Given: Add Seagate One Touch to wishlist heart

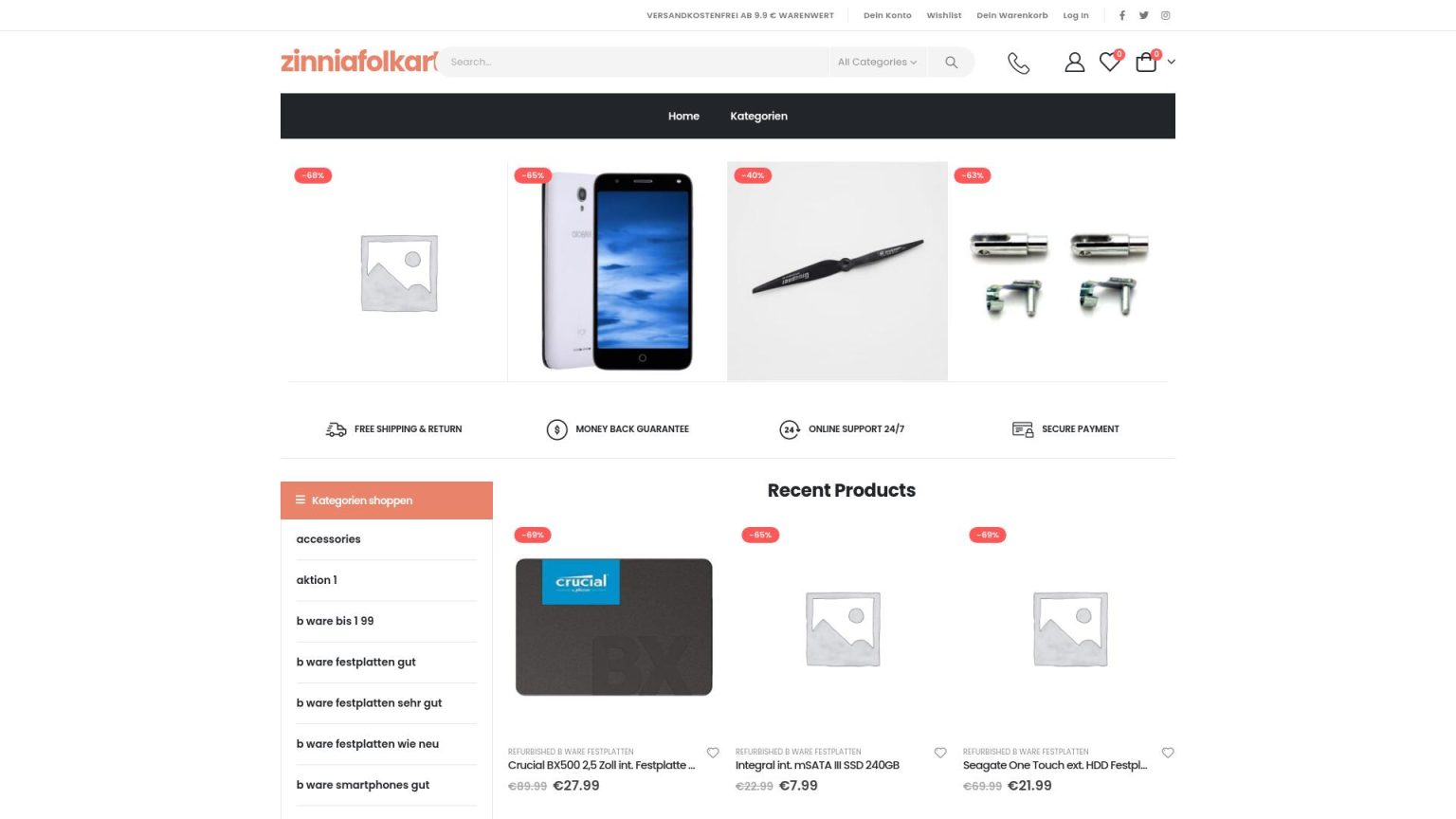Looking at the screenshot, I should coord(1168,753).
